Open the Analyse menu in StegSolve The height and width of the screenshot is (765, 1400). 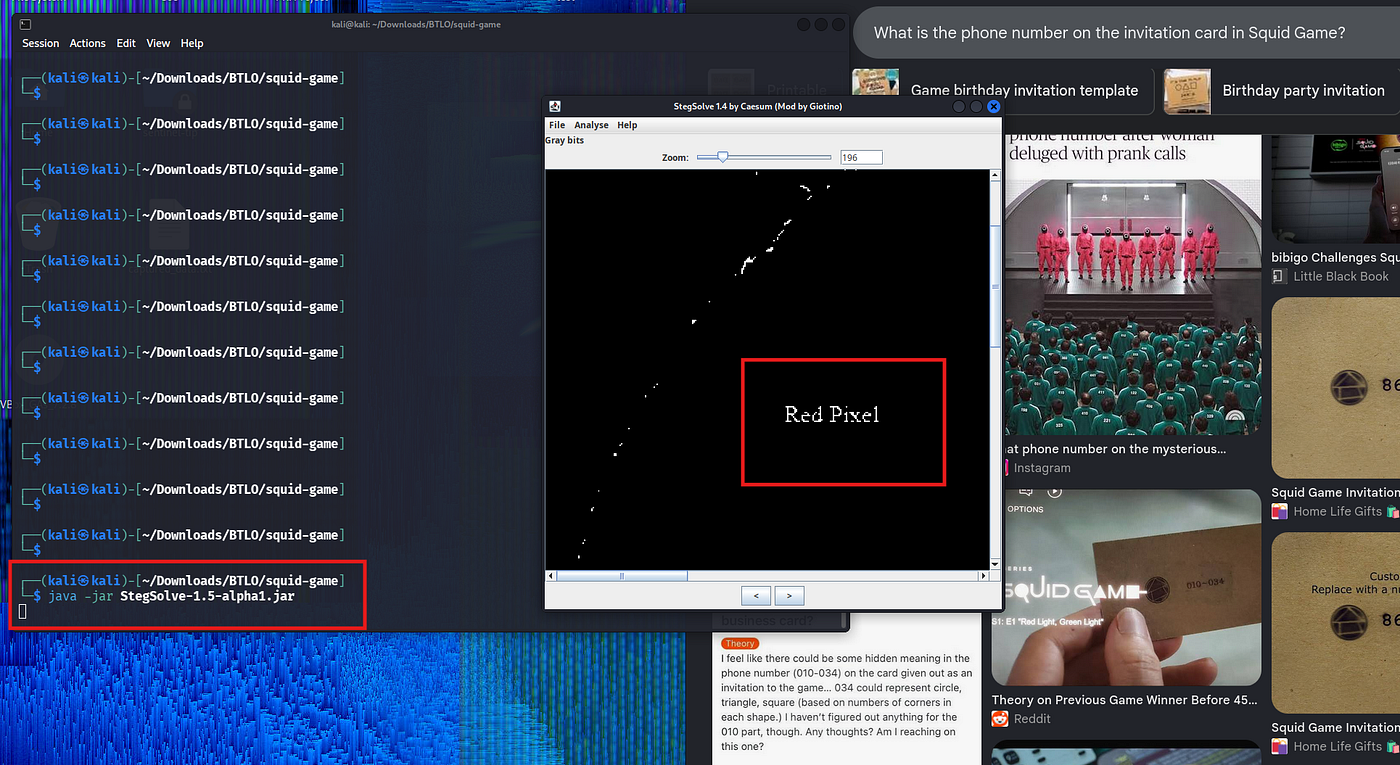tap(591, 125)
